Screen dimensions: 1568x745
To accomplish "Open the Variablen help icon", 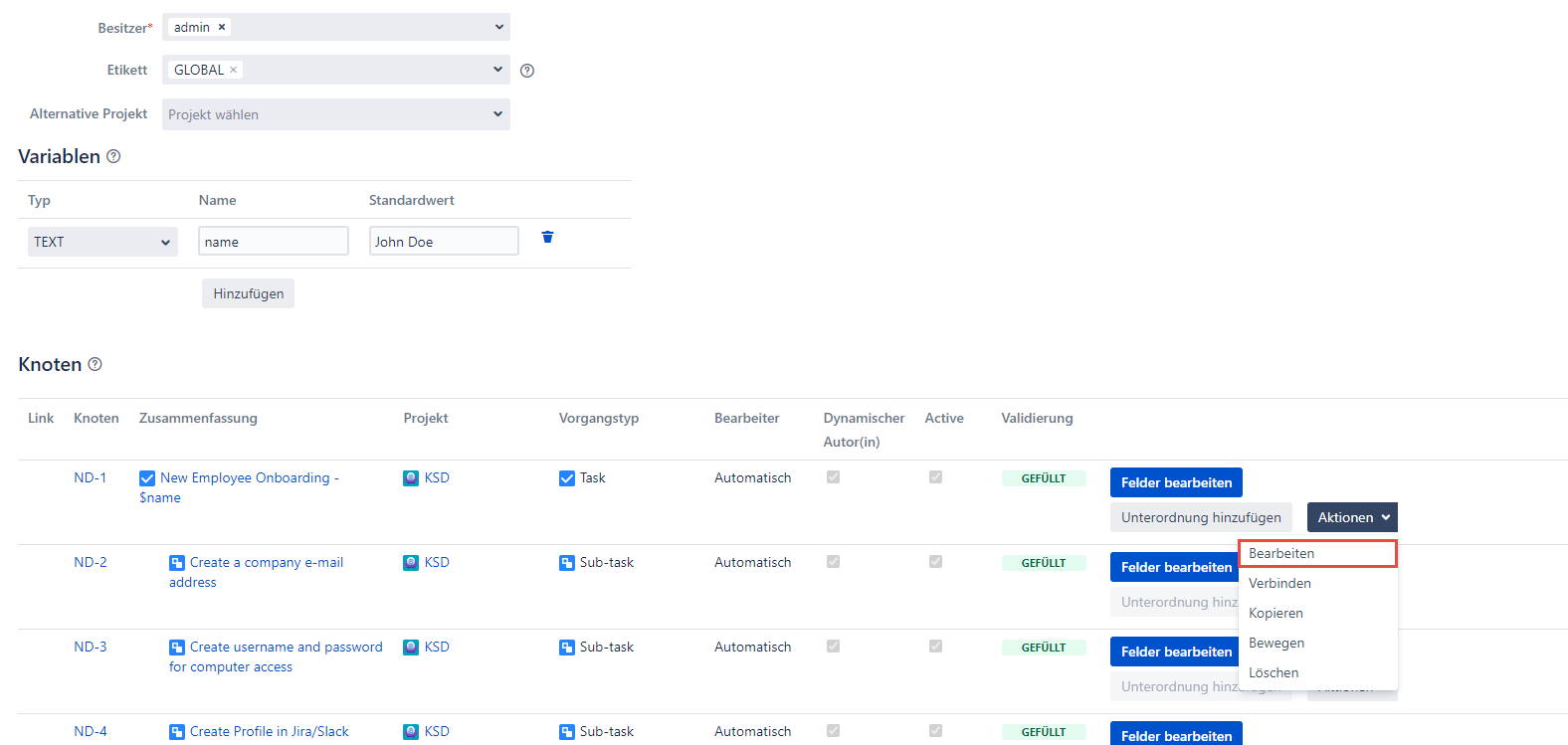I will (113, 156).
